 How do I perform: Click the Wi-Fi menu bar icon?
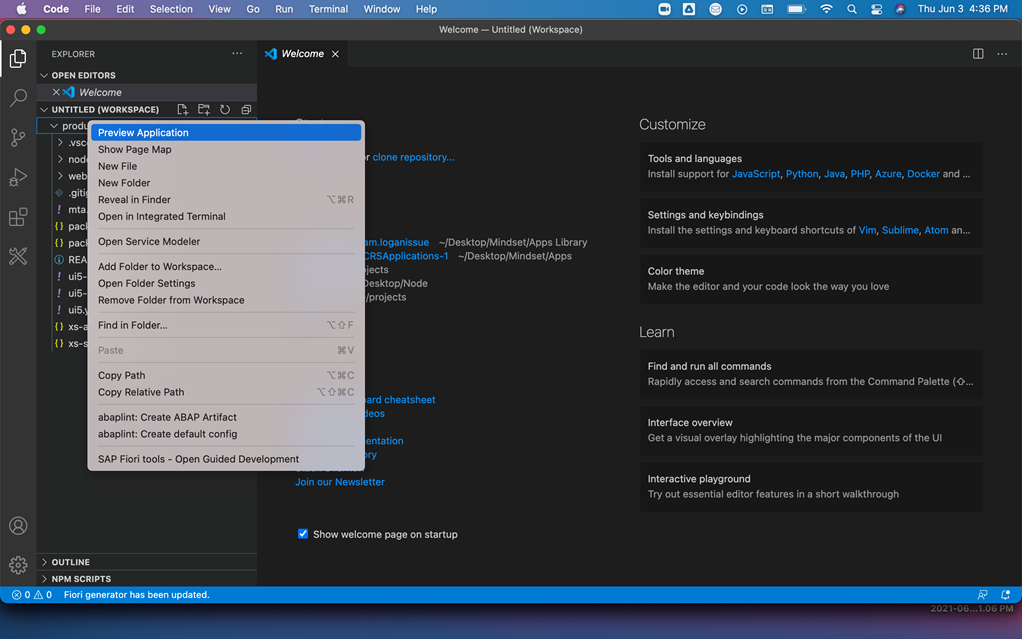tap(826, 9)
